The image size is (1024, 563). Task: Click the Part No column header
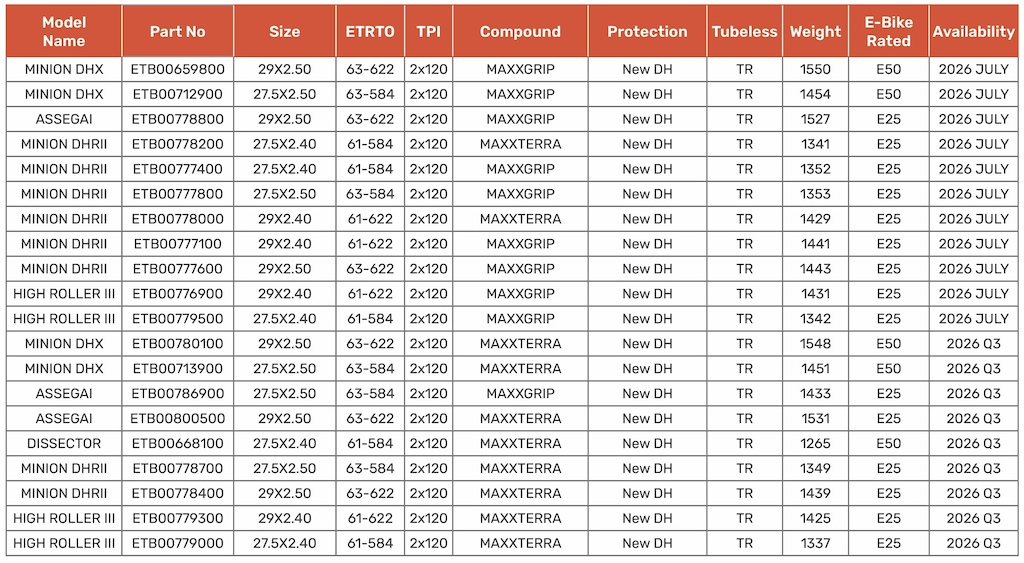[178, 31]
